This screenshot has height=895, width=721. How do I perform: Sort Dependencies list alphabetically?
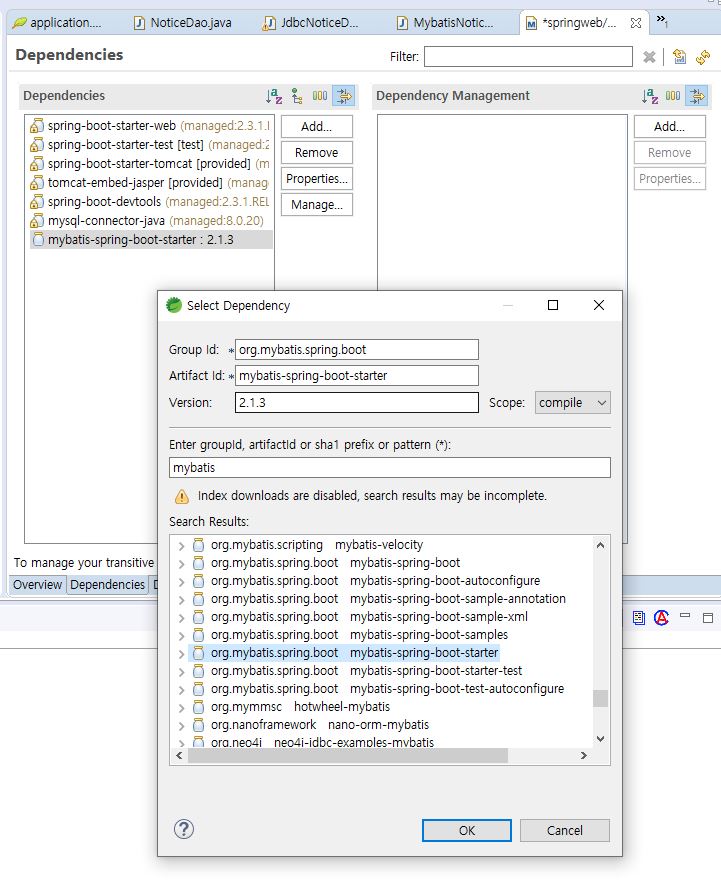[274, 96]
